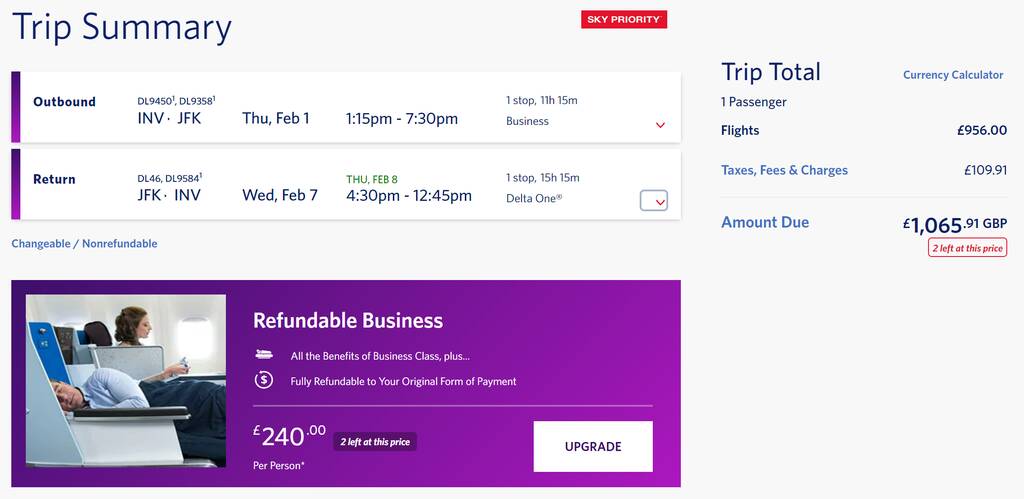This screenshot has width=1024, height=499.
Task: Click the Refundable Business heading
Action: pyautogui.click(x=348, y=321)
